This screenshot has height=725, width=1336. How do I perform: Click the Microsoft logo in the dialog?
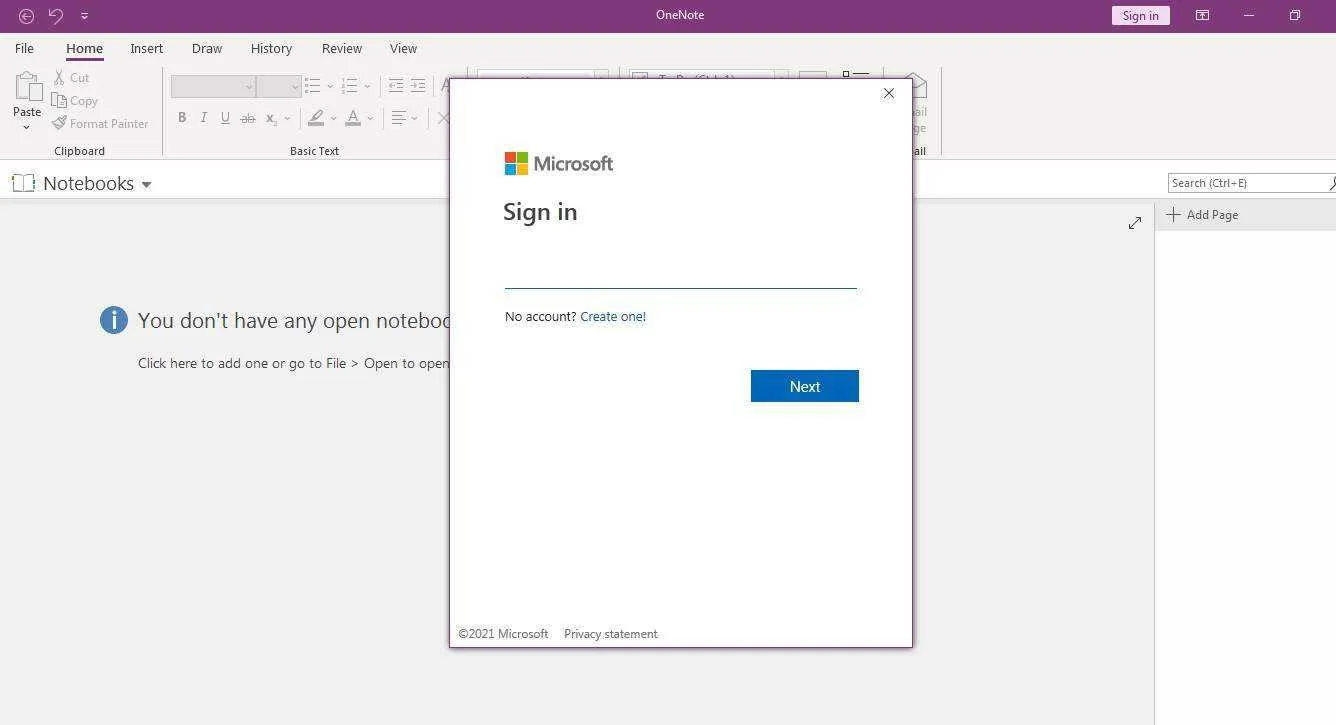pos(559,163)
